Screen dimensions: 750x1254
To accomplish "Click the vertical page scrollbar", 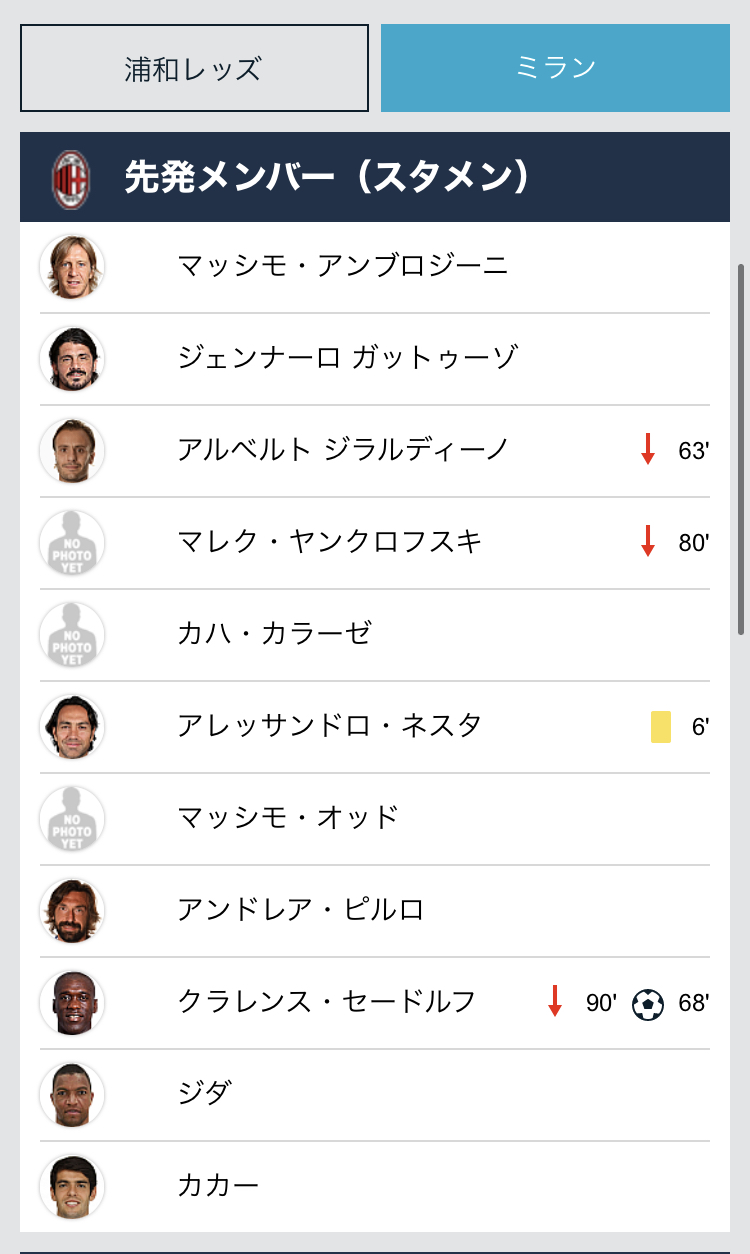I will pyautogui.click(x=741, y=450).
